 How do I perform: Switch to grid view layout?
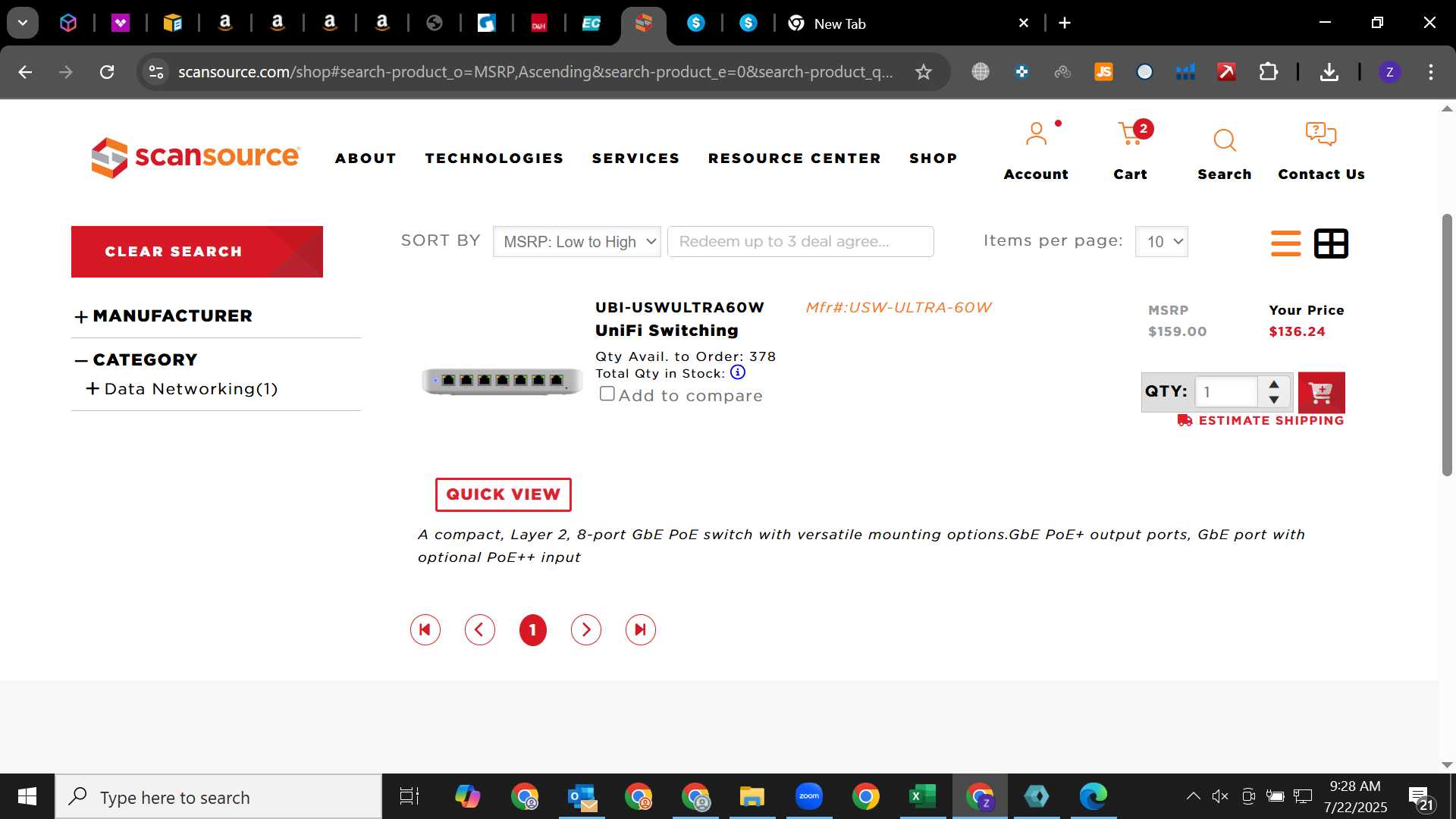(1331, 243)
